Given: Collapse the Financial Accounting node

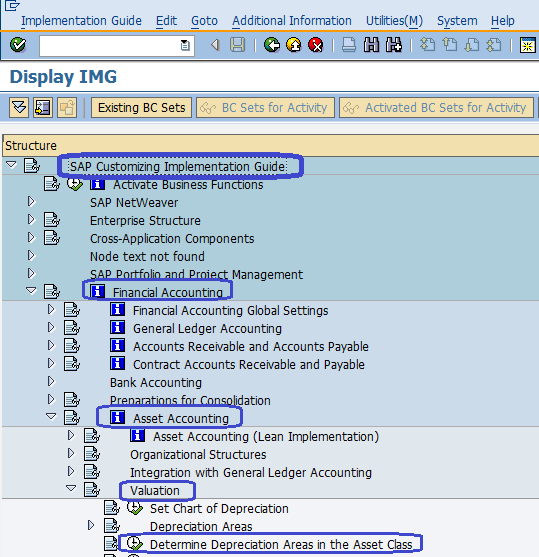Looking at the screenshot, I should [x=31, y=291].
